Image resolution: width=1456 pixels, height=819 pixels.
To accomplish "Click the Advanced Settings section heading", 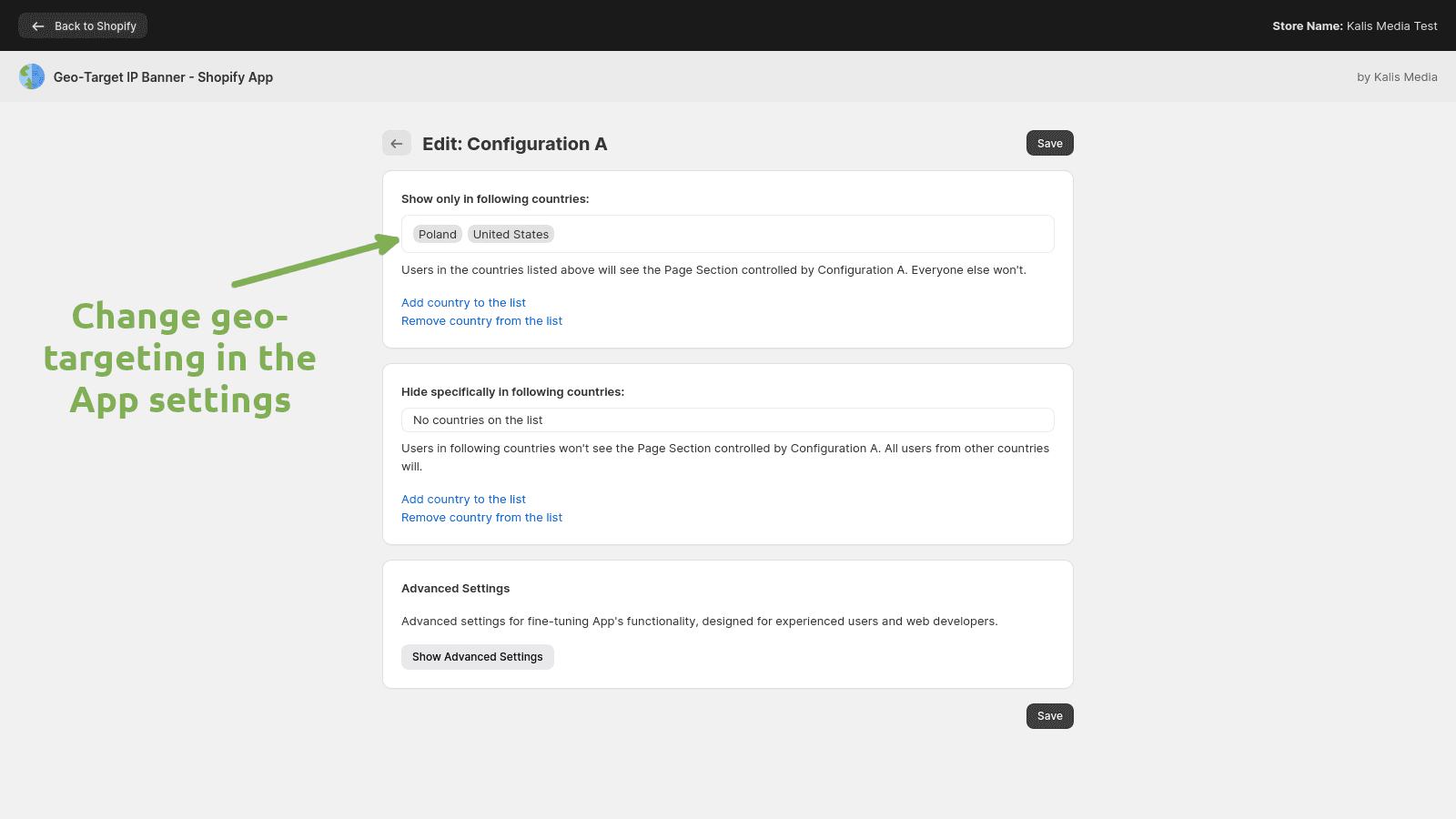I will 455,589.
